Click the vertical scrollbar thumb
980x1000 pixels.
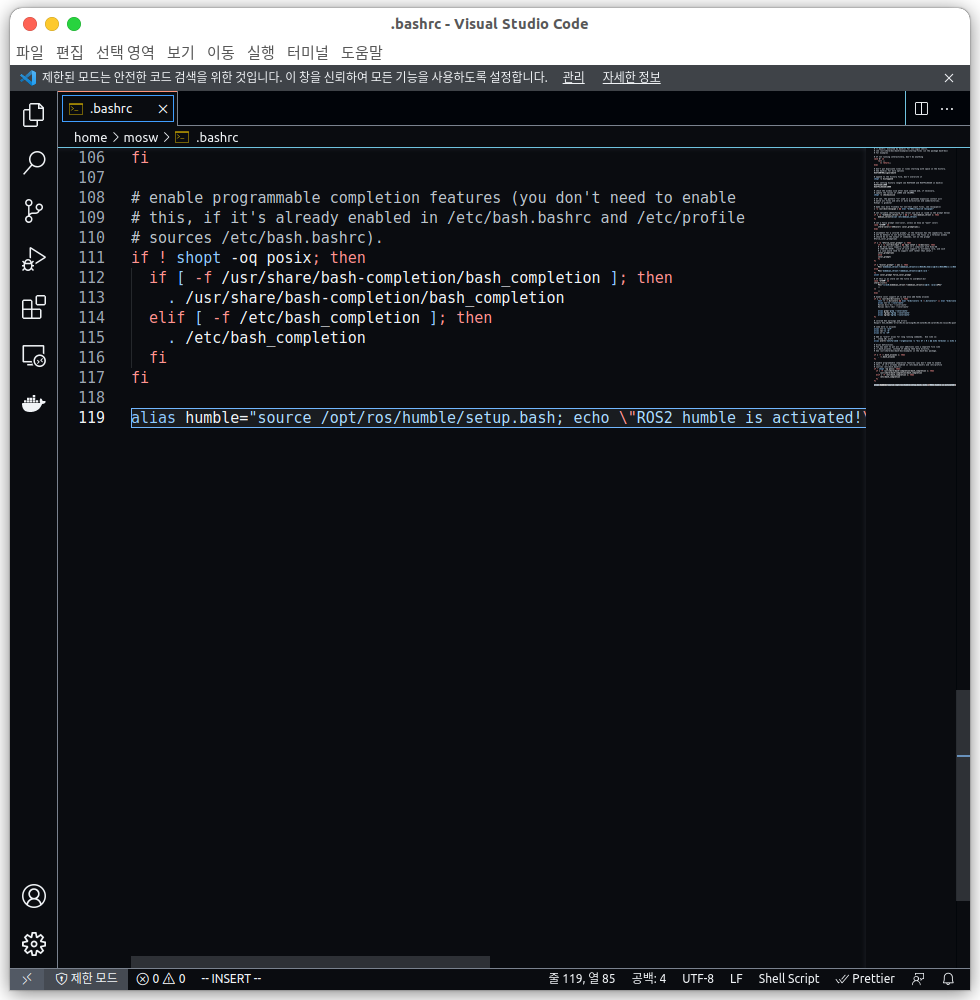[963, 796]
